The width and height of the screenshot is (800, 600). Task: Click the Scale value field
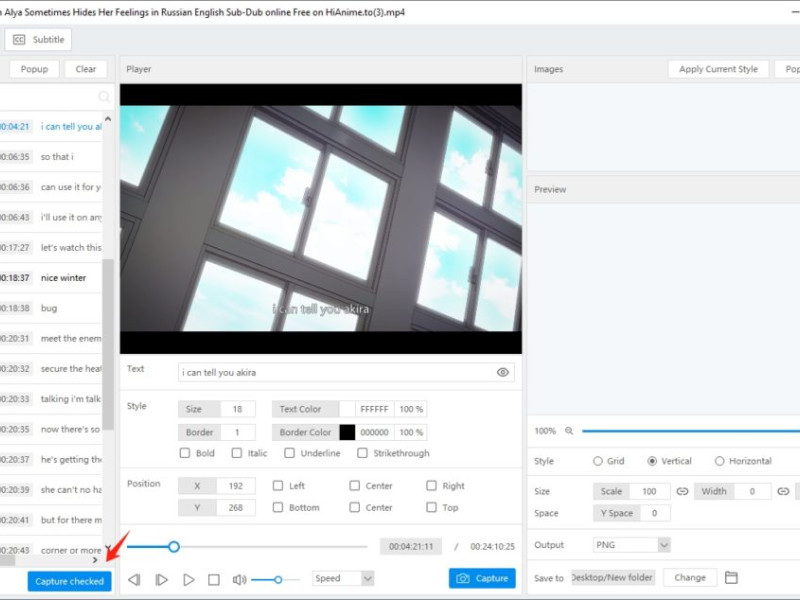coord(649,491)
